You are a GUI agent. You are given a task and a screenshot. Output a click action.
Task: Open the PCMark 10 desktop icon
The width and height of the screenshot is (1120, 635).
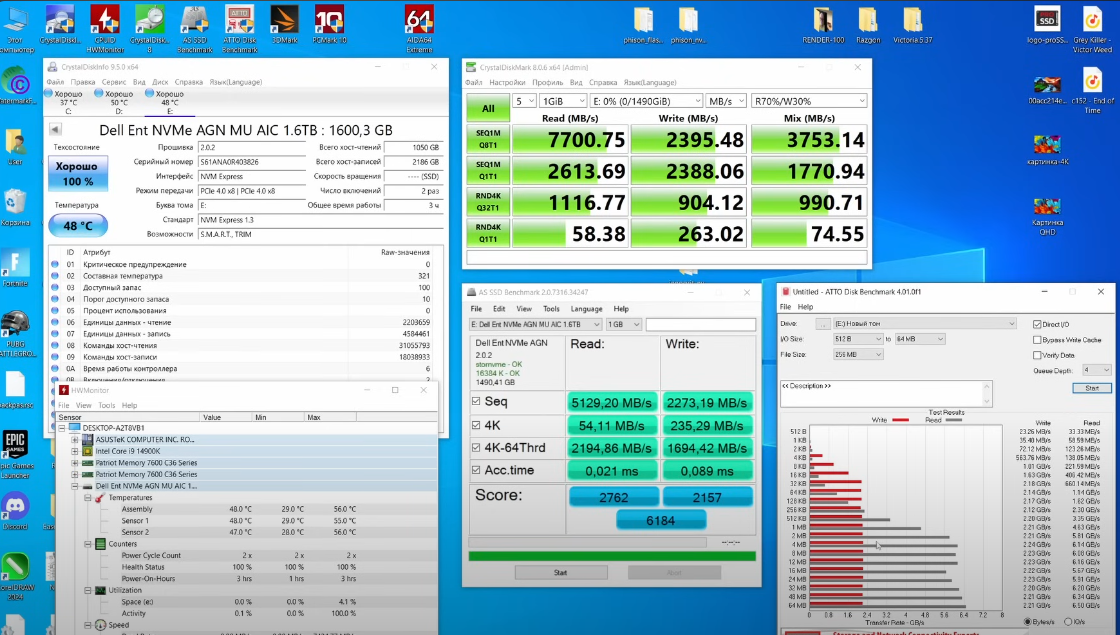coord(329,26)
